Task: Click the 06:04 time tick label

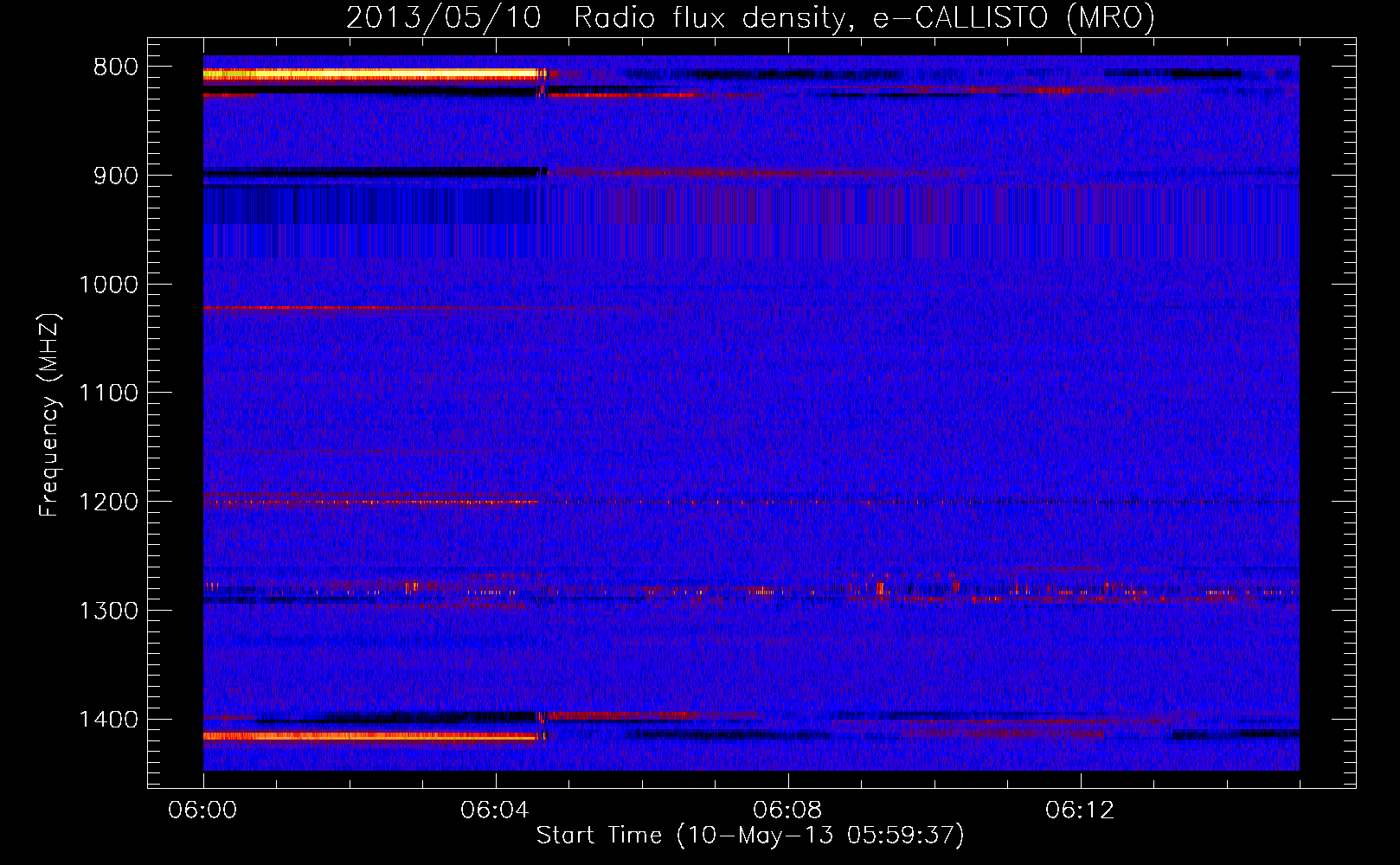Action: 496,811
